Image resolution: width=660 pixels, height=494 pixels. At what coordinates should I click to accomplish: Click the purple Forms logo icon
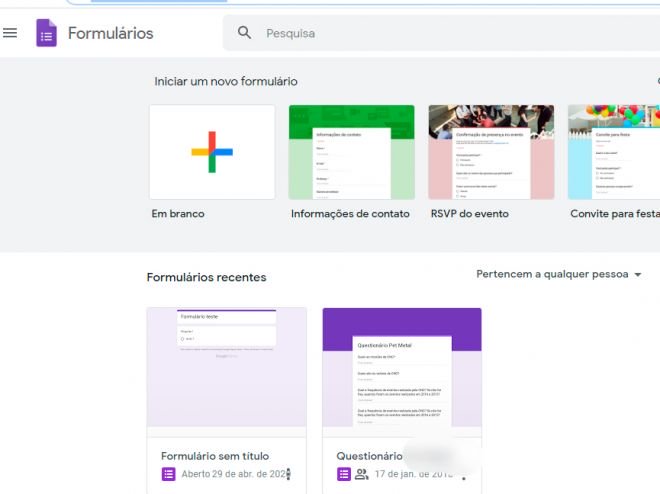point(46,33)
